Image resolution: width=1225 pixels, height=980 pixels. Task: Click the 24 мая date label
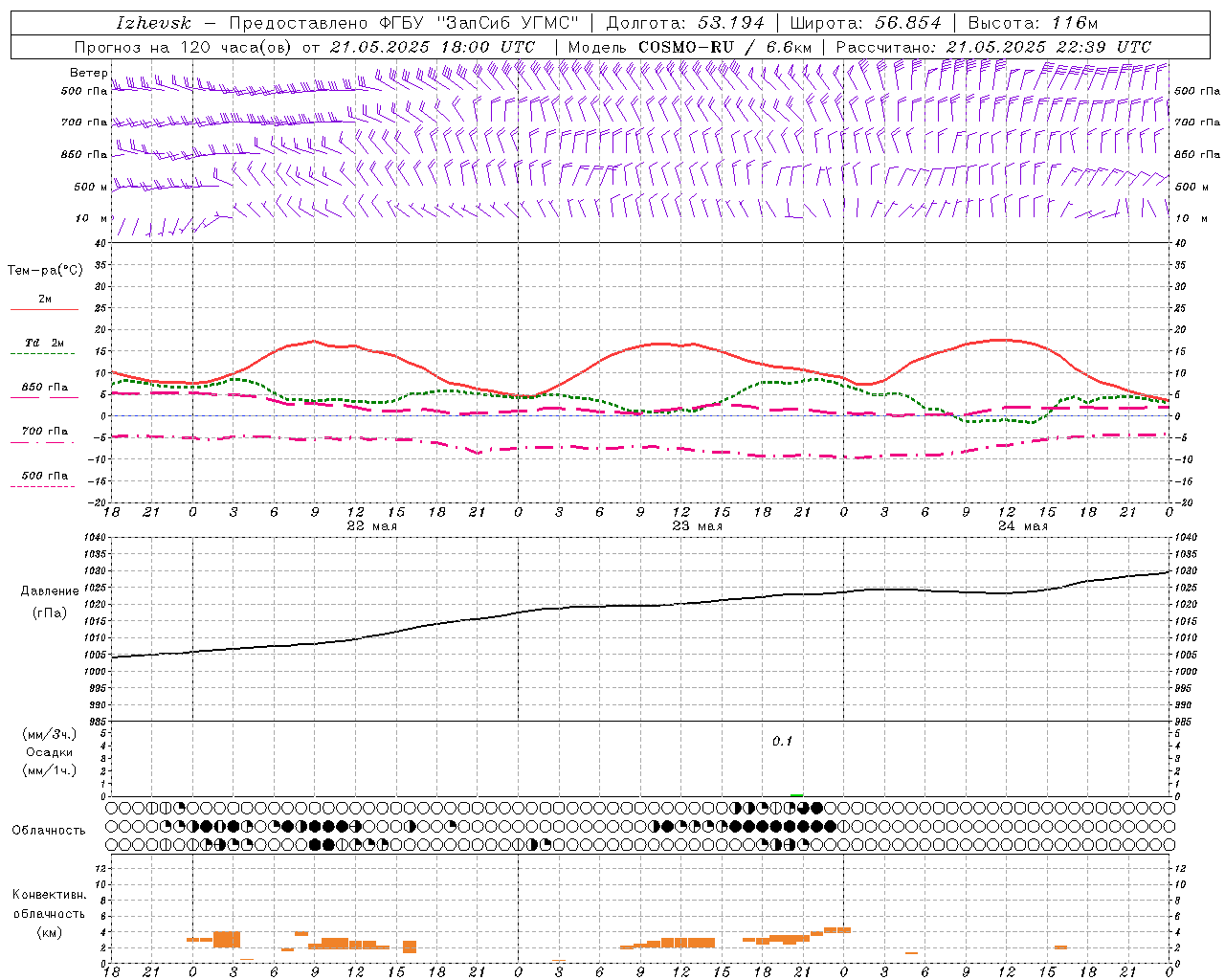tap(1022, 526)
